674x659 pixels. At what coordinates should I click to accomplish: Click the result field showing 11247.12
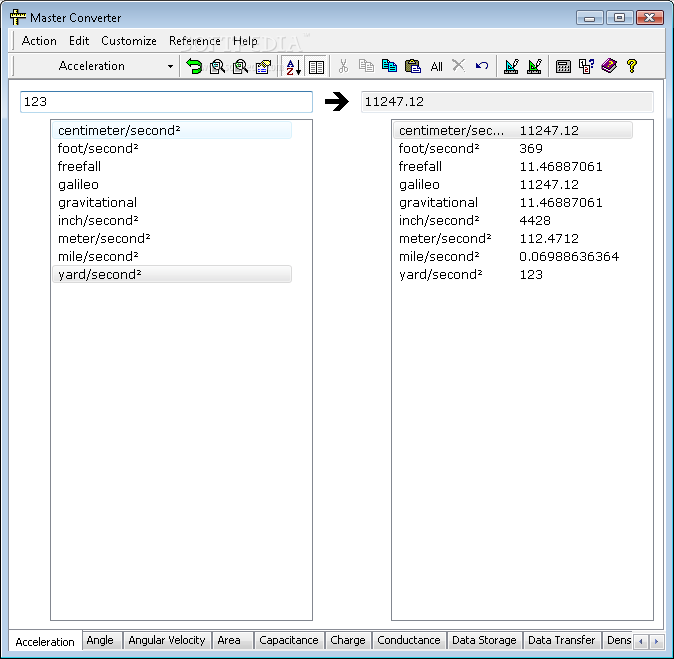(x=507, y=102)
